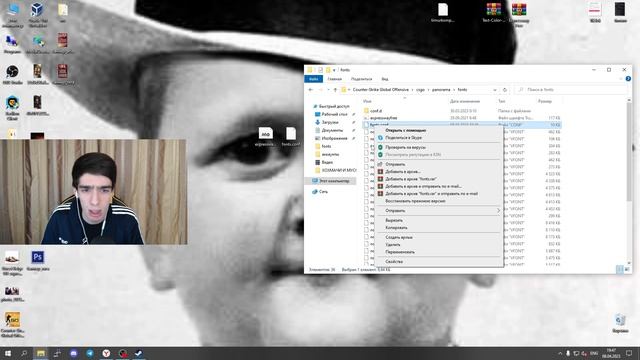
Task: Sort by Размер column header
Action: click(545, 101)
